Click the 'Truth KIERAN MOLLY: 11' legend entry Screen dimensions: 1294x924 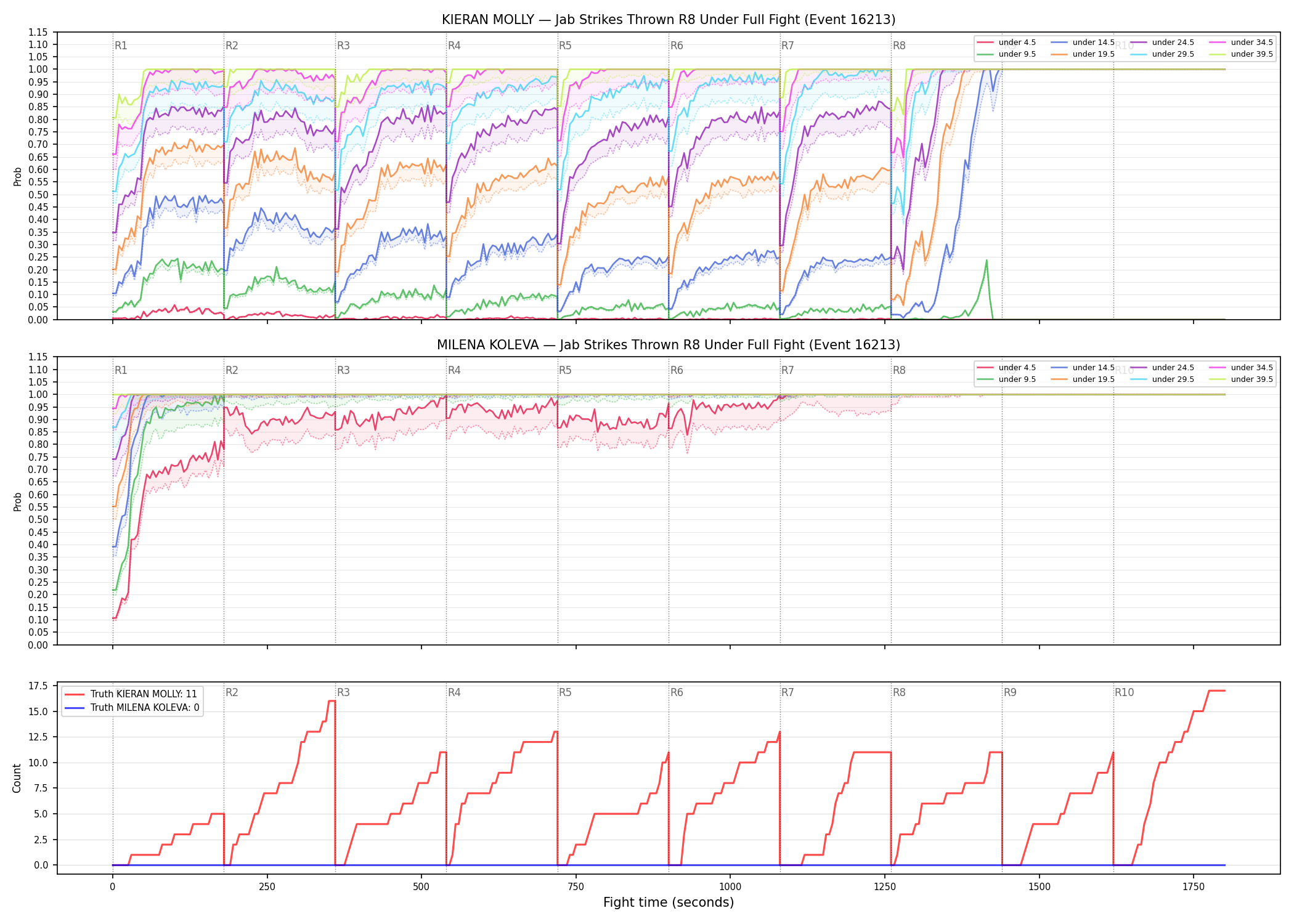(x=131, y=694)
